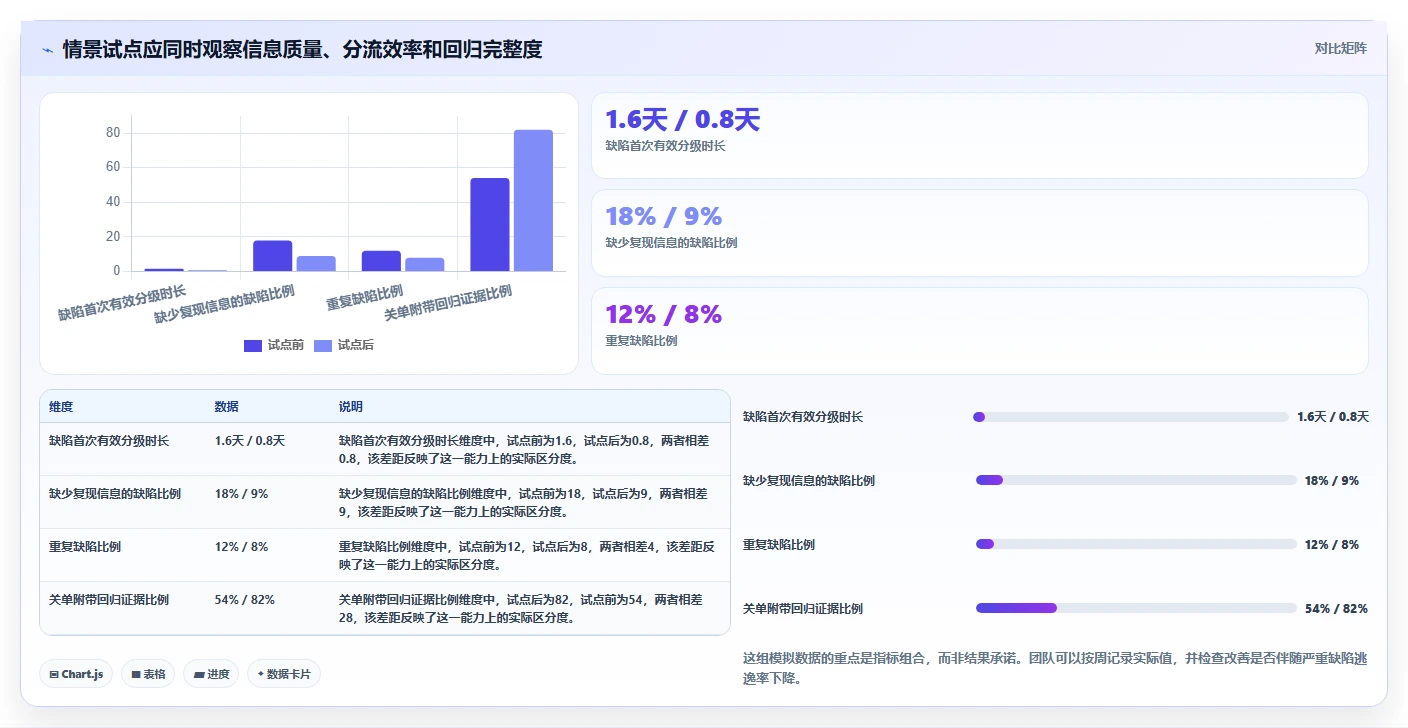Screen dimensions: 1408x728
Task: Click the progress bar for 缺少复现信息的缺陷比例
Action: (x=1136, y=480)
